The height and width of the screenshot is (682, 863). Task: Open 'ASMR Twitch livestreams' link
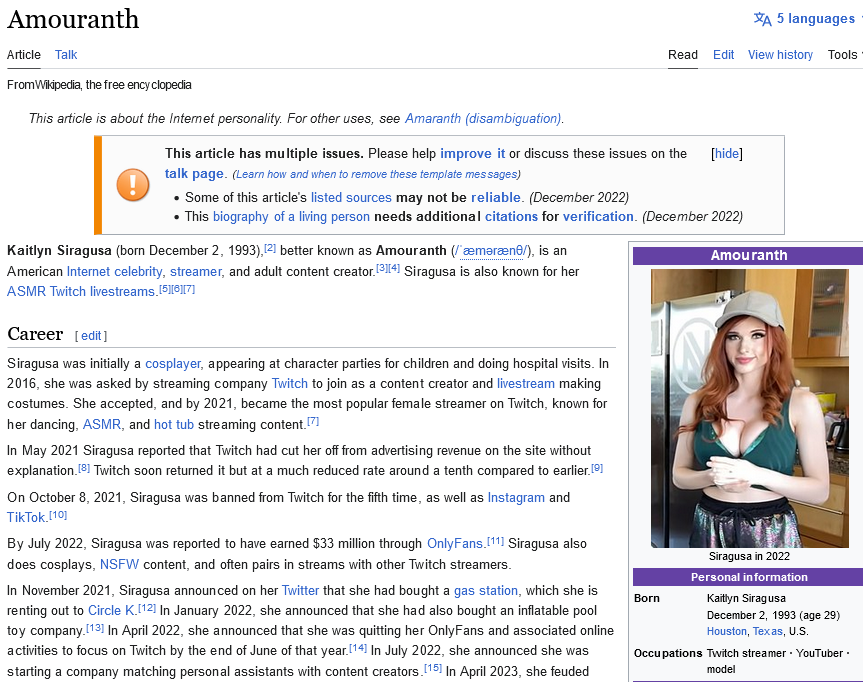(81, 292)
